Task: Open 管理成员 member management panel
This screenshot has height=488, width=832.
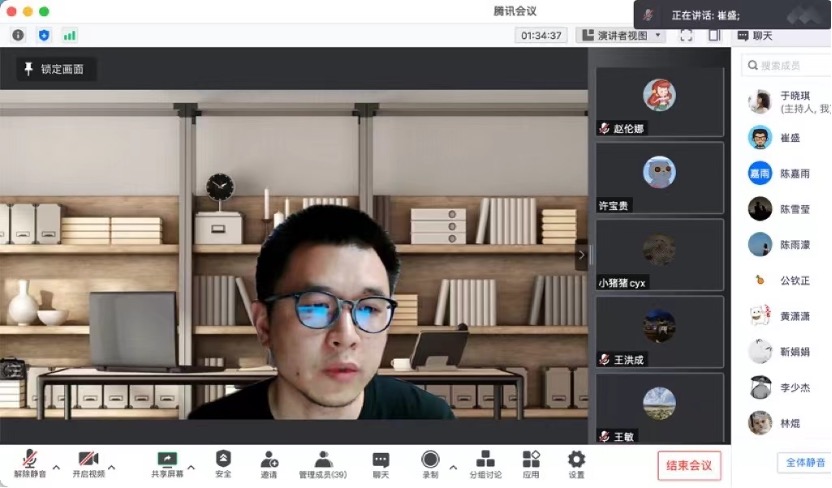Action: [x=323, y=460]
